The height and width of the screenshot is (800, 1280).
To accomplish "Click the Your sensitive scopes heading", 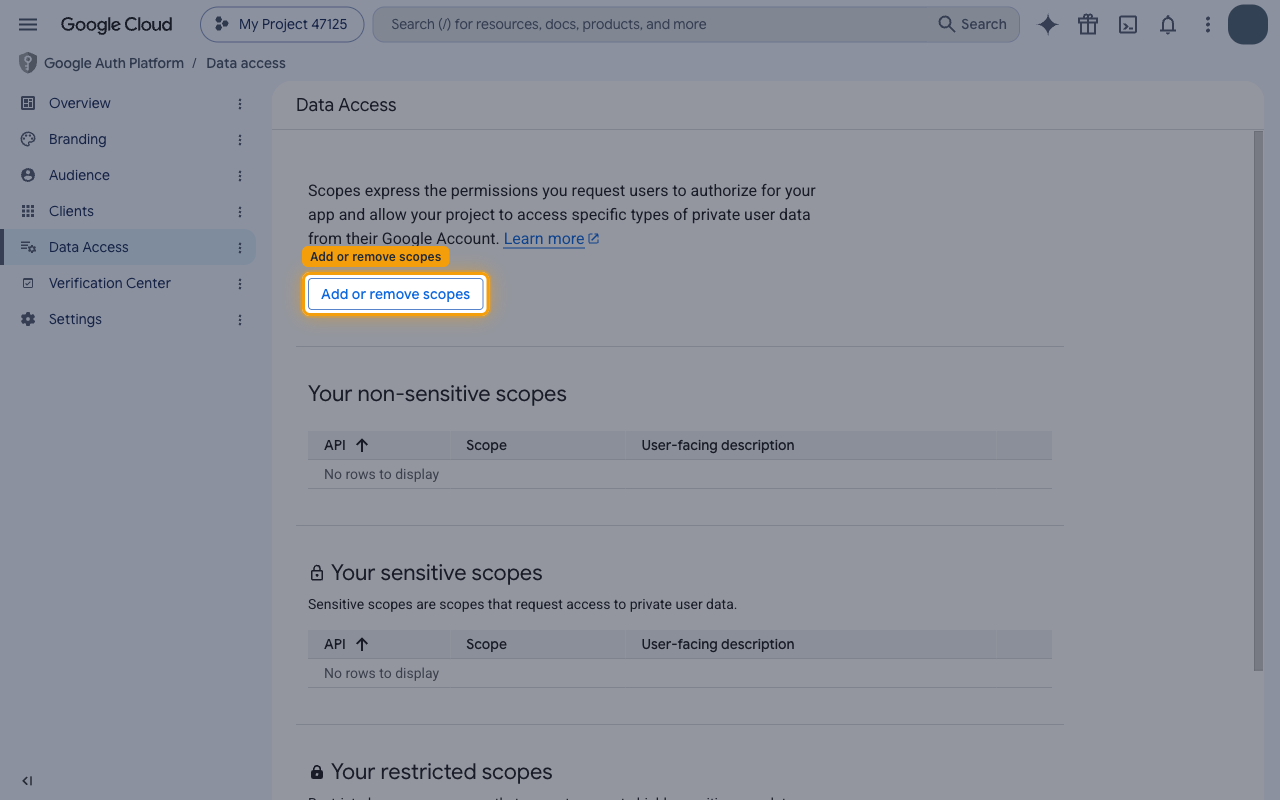I will (x=437, y=573).
